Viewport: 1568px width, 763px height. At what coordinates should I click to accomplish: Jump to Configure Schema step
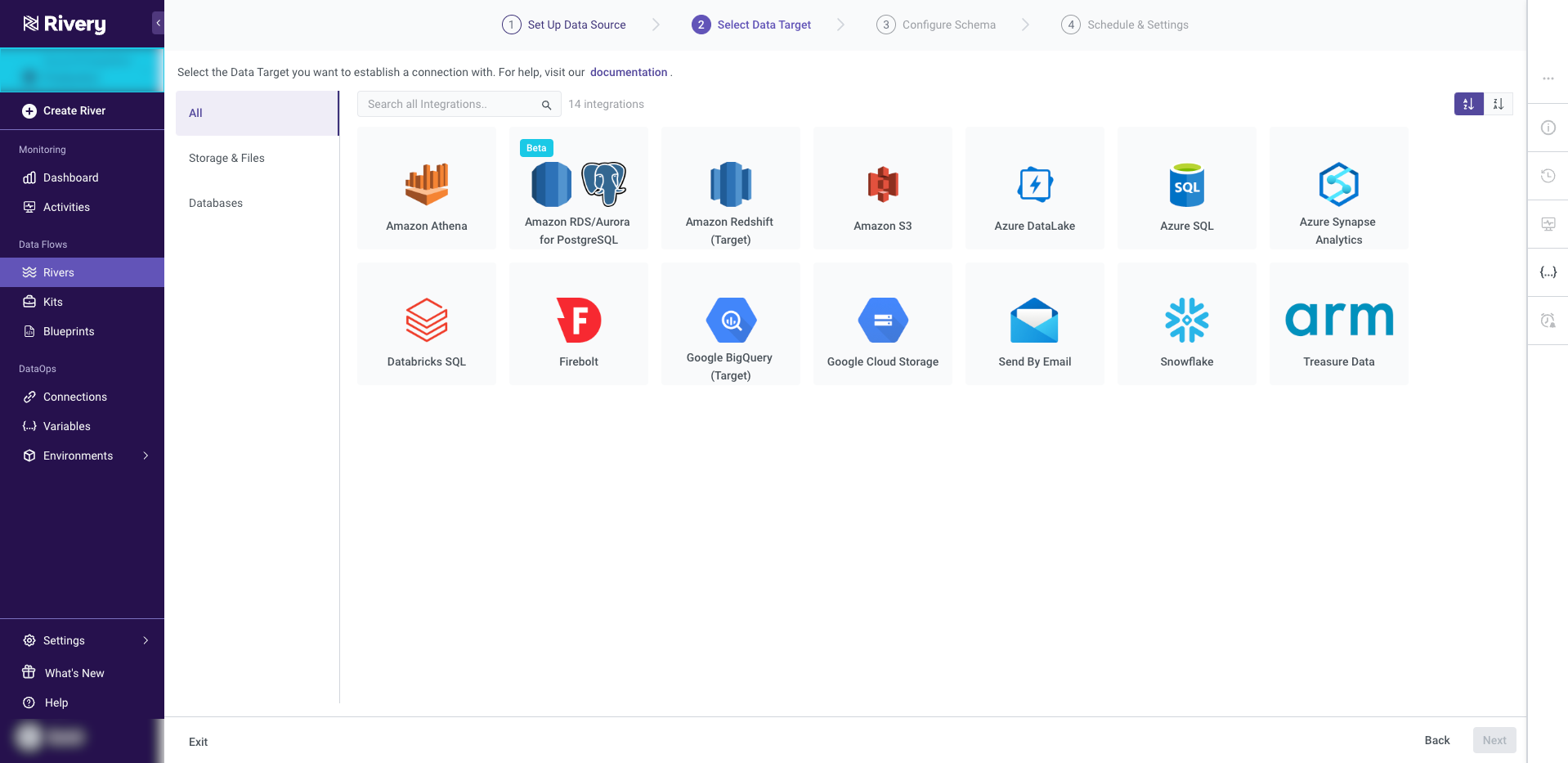(936, 25)
